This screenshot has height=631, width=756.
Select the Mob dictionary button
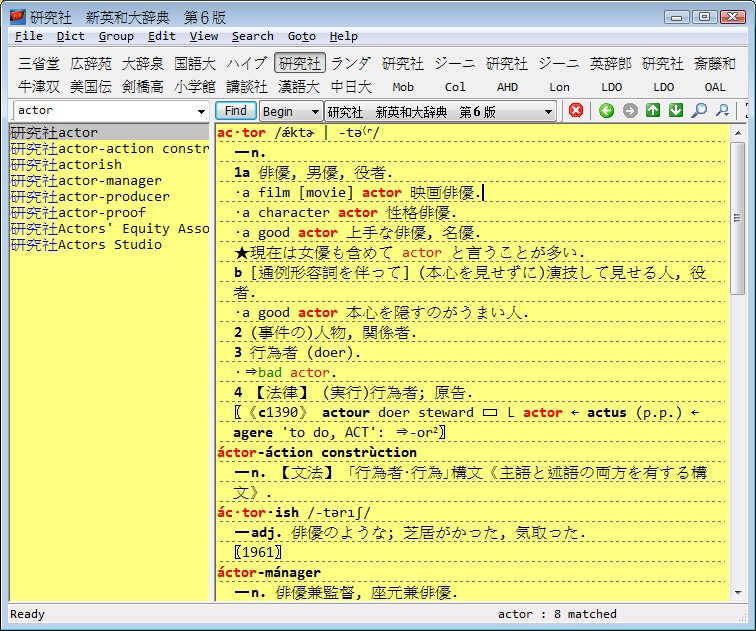pyautogui.click(x=403, y=87)
